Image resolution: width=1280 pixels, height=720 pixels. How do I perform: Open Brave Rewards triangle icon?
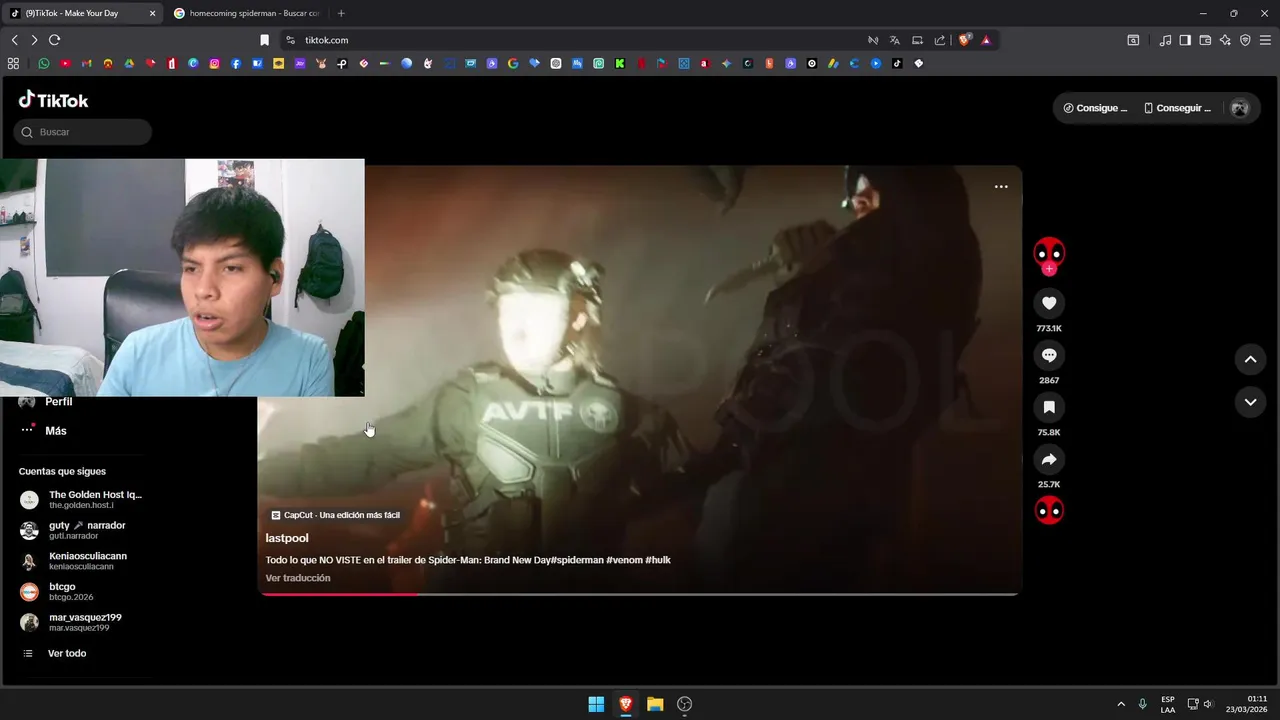[986, 40]
